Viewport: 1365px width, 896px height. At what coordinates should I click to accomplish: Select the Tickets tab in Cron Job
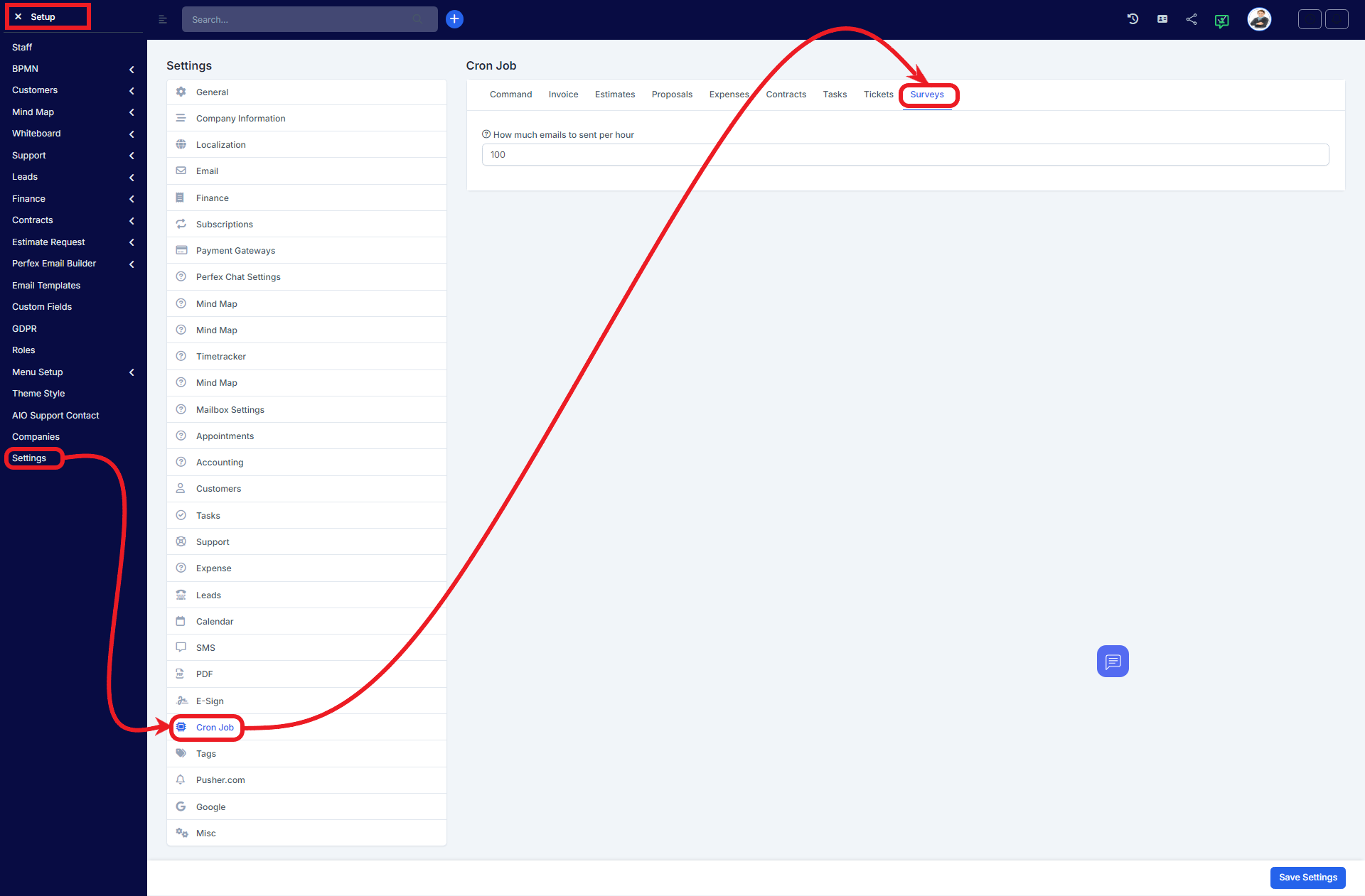878,94
